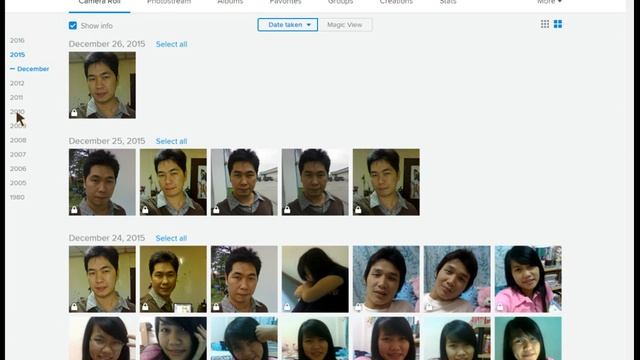Open fifth photo under December 25, 2015
Screen dimensions: 640x360
pyautogui.click(x=386, y=182)
